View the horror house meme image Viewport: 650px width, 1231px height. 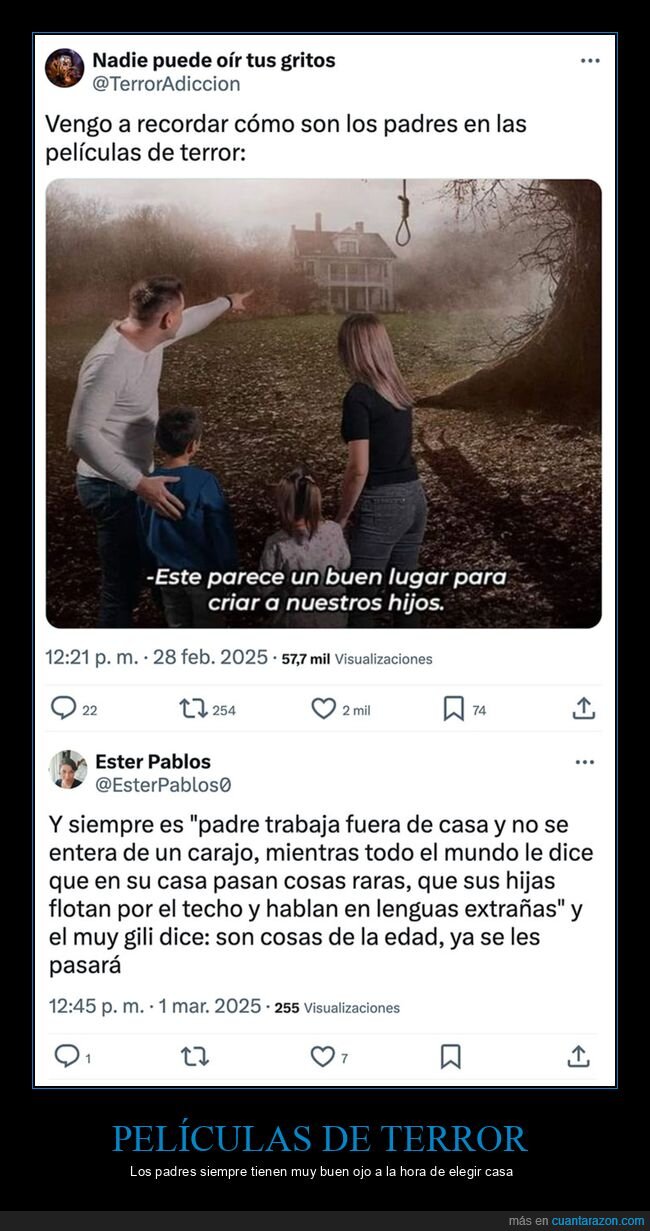tap(324, 403)
